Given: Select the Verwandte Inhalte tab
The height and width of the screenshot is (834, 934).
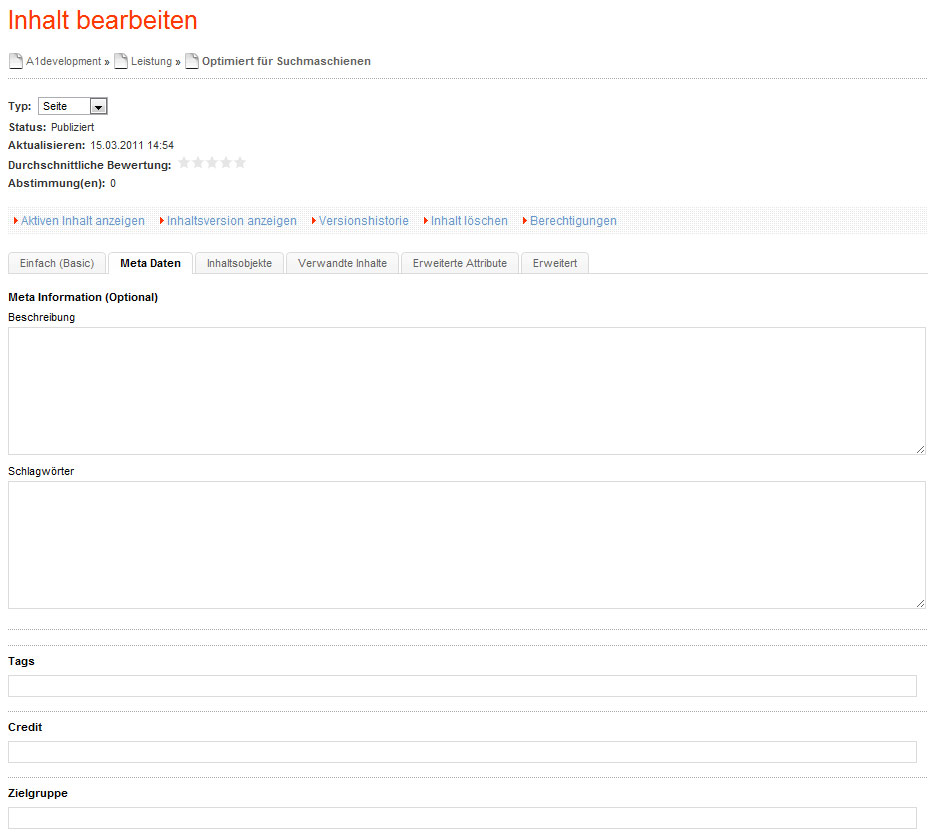Looking at the screenshot, I should (x=343, y=263).
